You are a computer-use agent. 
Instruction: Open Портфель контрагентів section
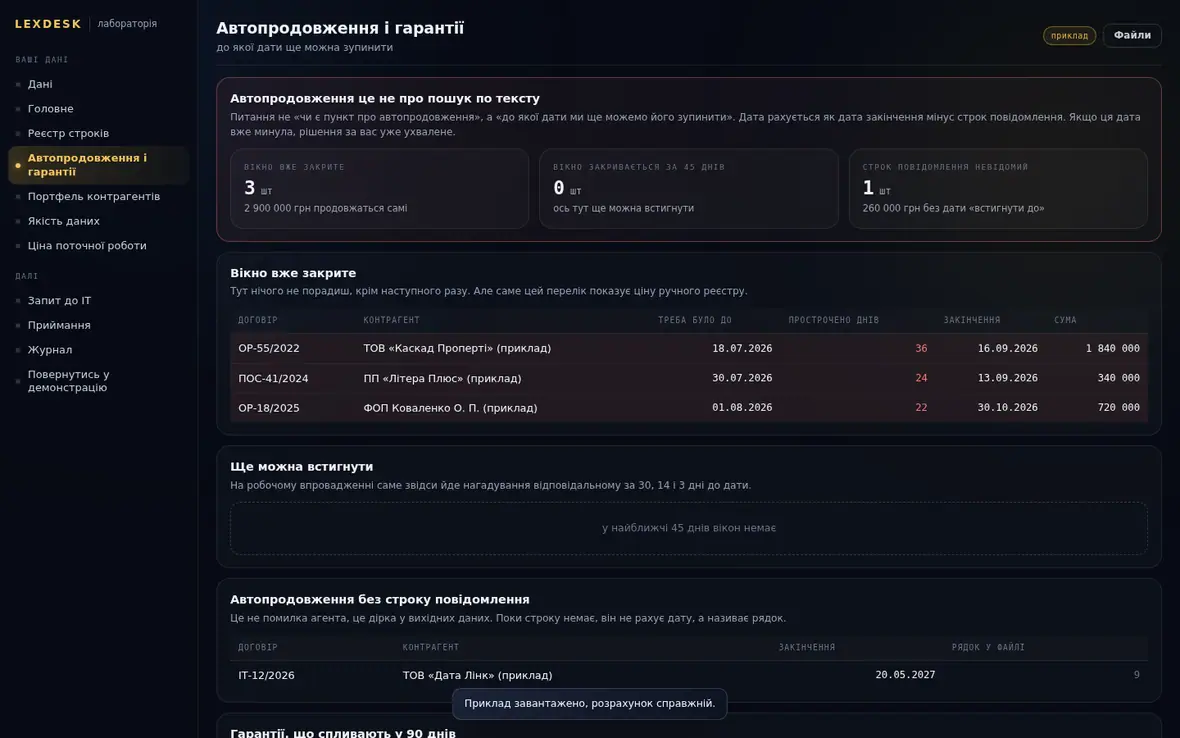pos(98,196)
